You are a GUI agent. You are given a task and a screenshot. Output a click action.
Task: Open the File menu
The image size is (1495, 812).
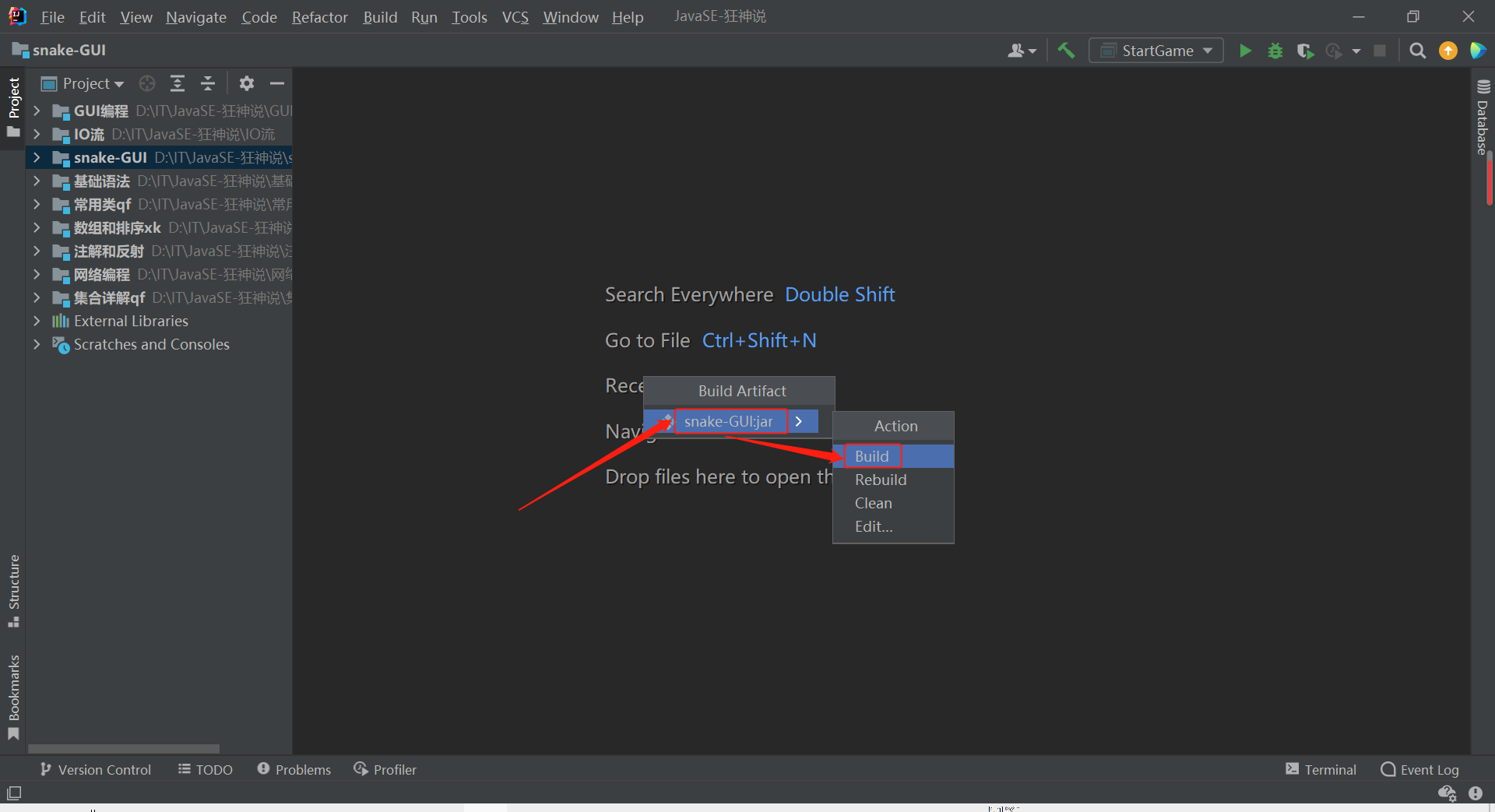[x=52, y=17]
